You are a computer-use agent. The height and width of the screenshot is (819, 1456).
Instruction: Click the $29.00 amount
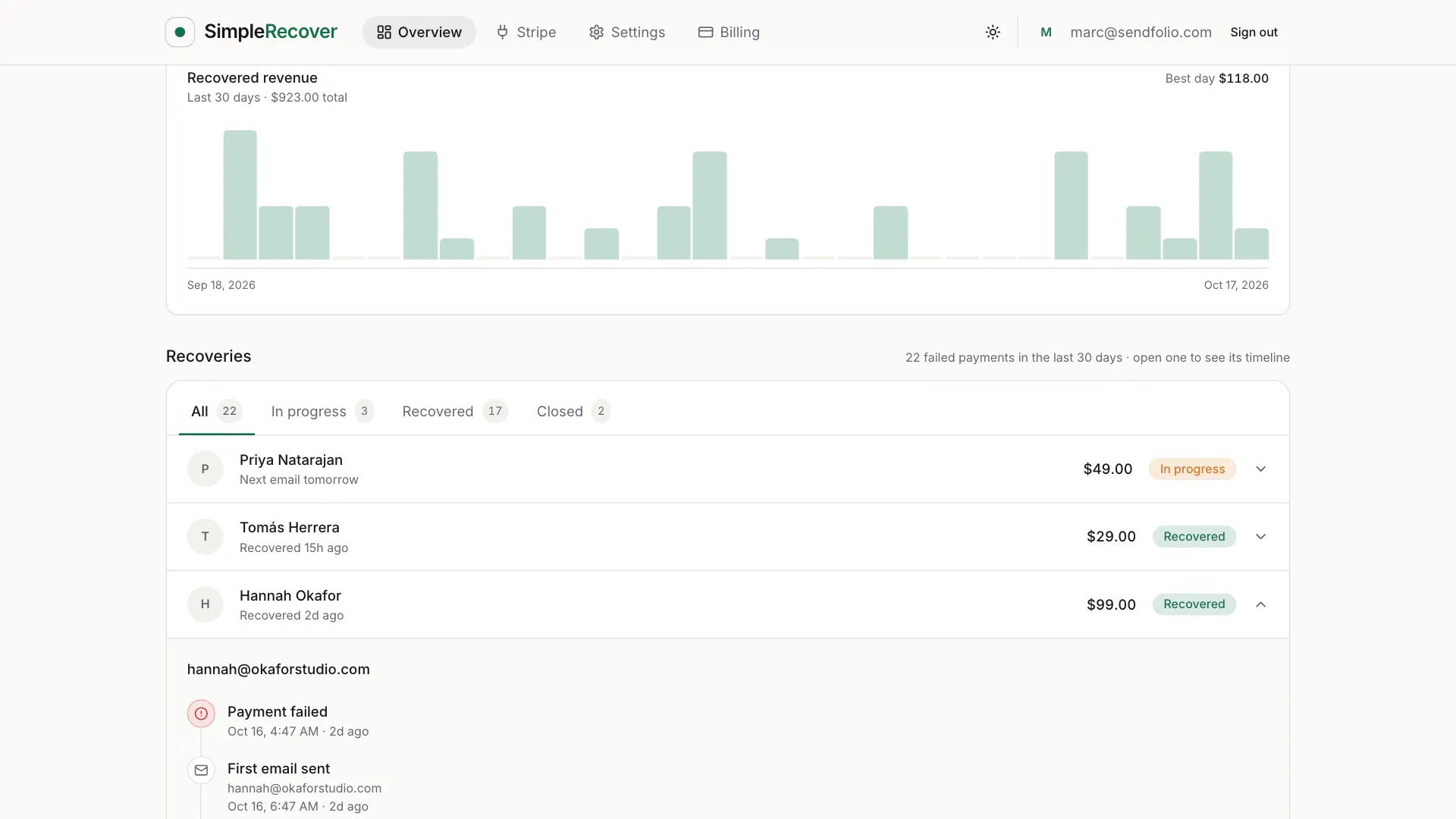1111,536
